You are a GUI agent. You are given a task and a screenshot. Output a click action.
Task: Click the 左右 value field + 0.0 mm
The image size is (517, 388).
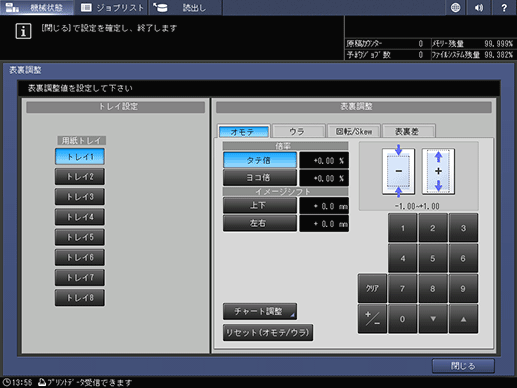[324, 223]
